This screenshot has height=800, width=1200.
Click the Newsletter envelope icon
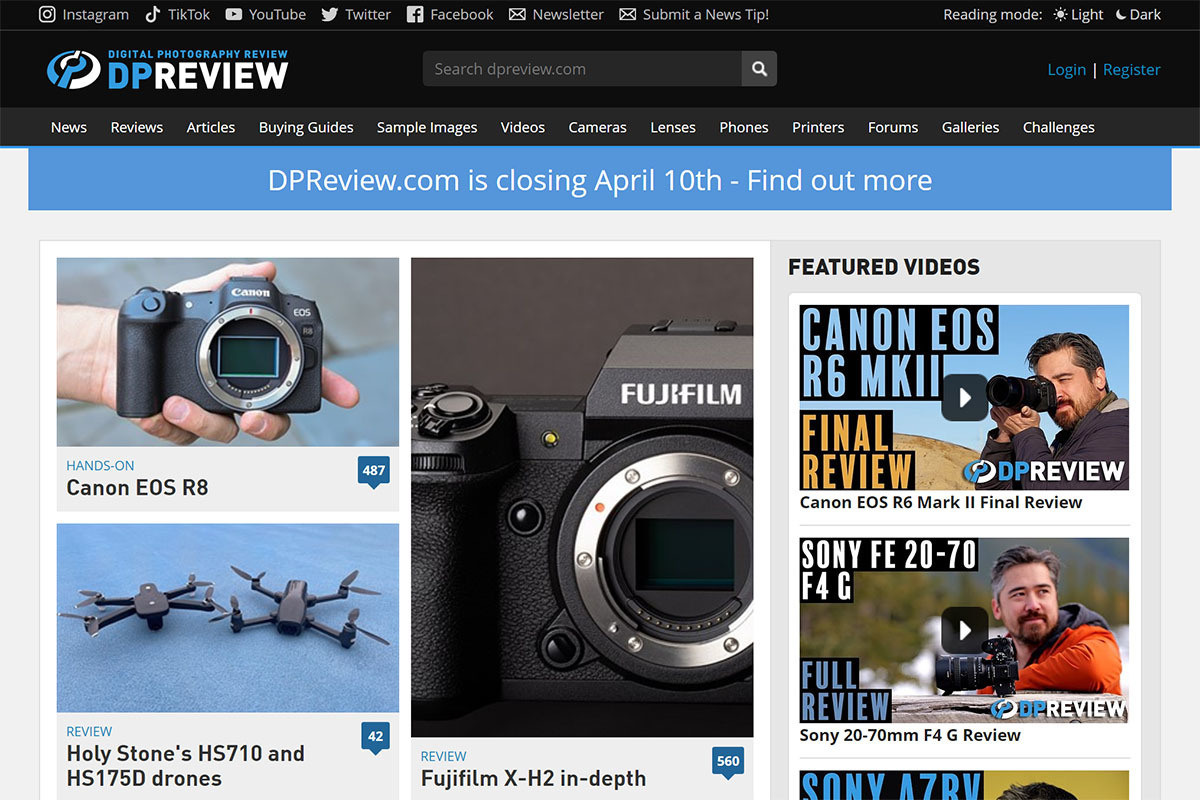pos(517,14)
